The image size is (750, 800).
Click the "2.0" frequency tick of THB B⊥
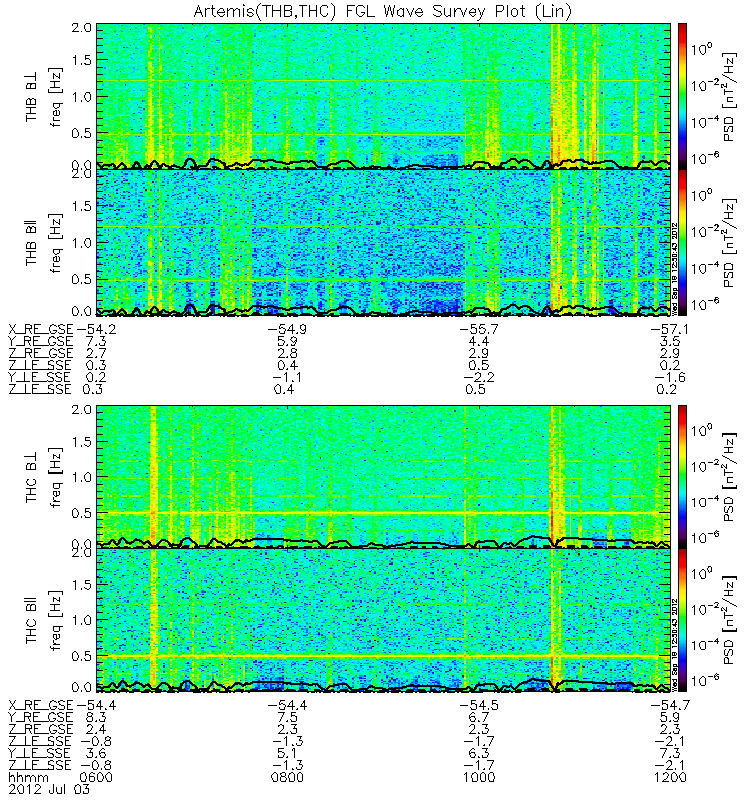(82, 27)
